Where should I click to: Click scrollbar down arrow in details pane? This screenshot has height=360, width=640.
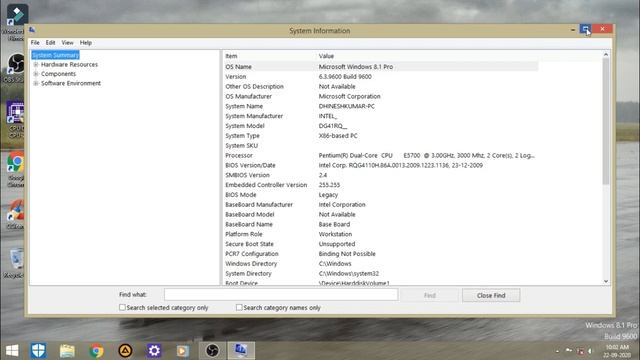(606, 281)
